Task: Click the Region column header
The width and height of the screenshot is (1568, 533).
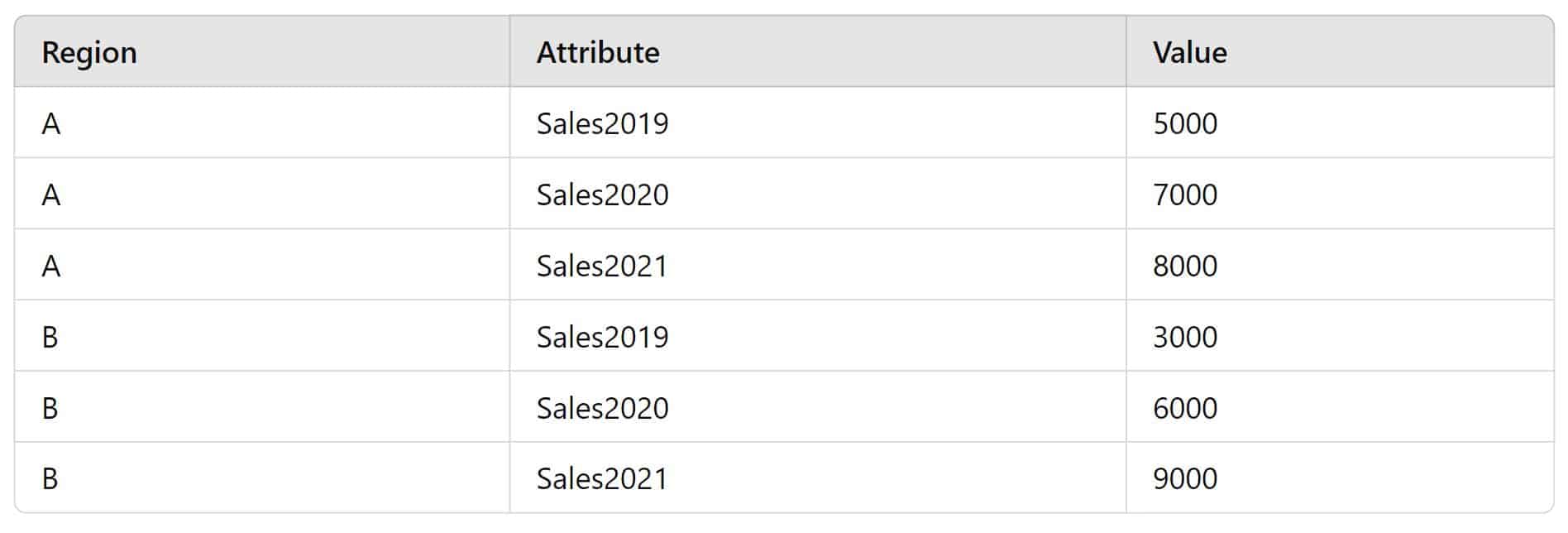Action: [262, 51]
